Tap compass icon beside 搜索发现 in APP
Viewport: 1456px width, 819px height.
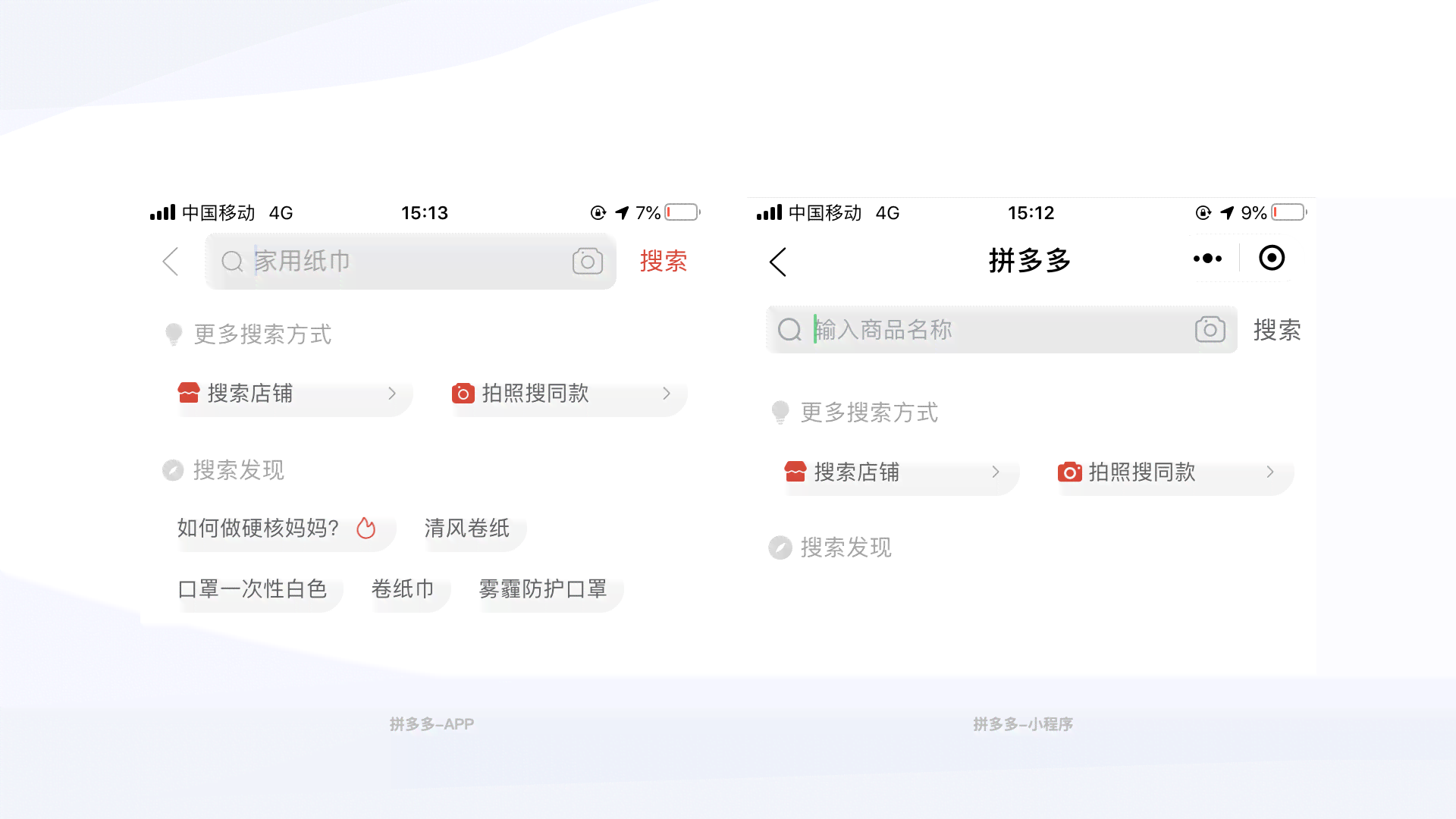(173, 470)
